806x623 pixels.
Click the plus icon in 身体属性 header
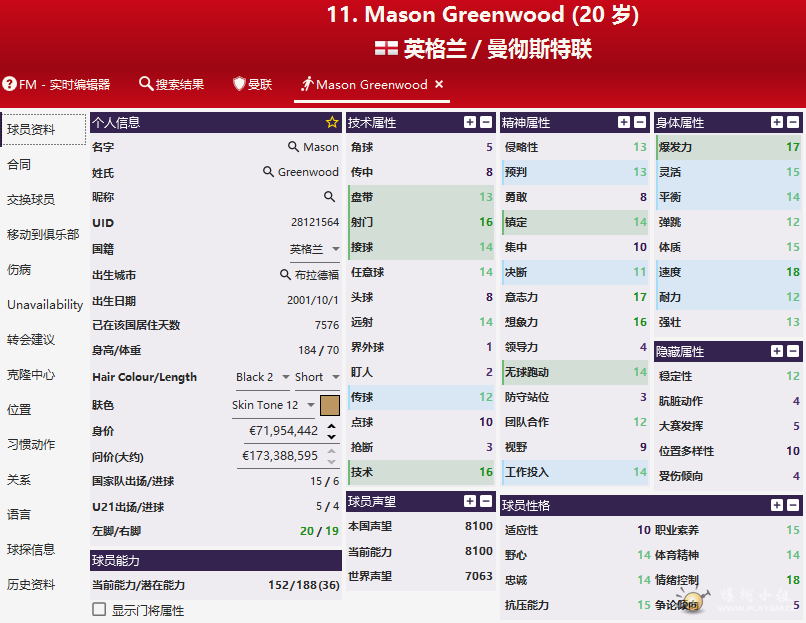tap(777, 122)
